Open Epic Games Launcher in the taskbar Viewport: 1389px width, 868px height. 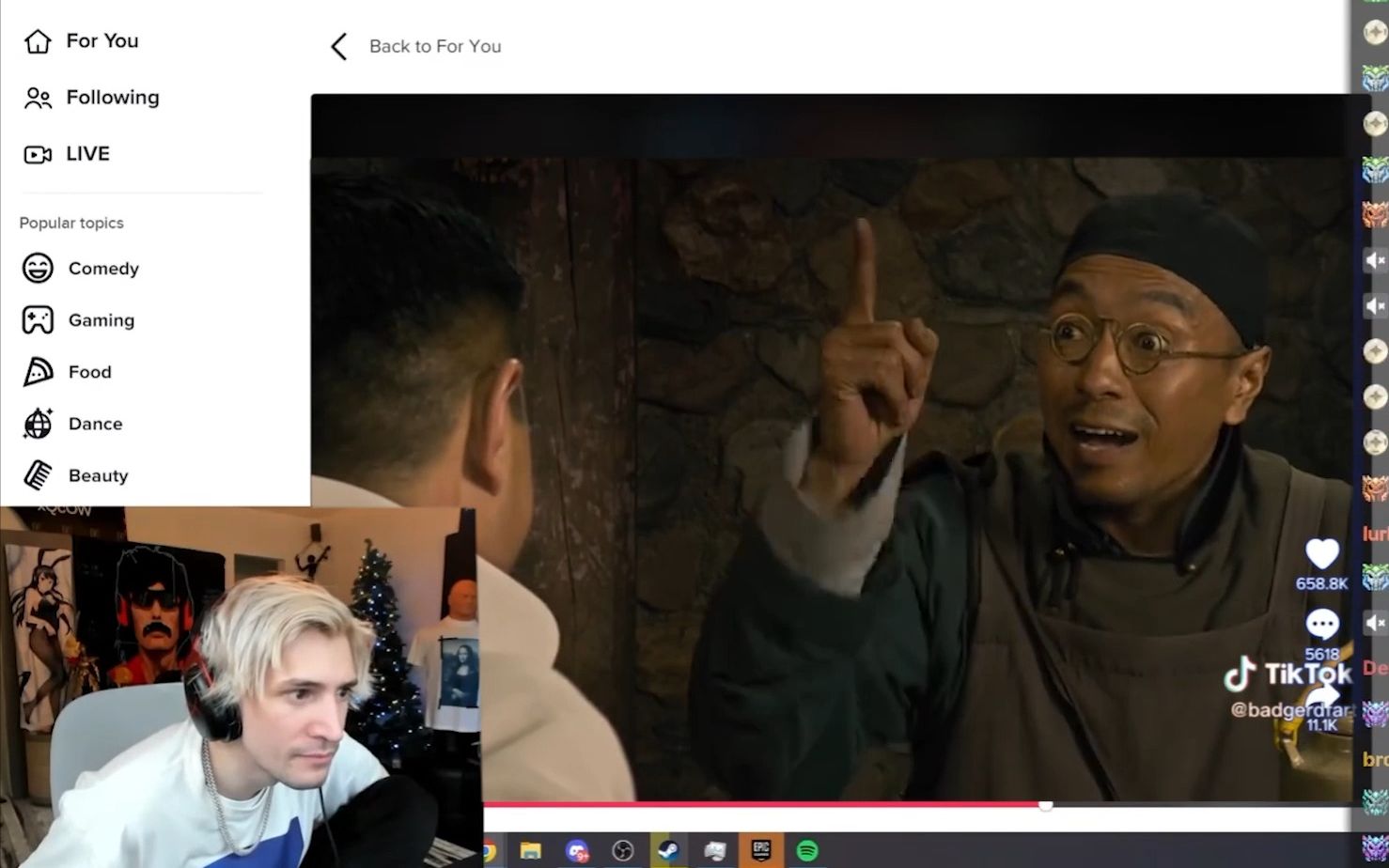pyautogui.click(x=760, y=851)
